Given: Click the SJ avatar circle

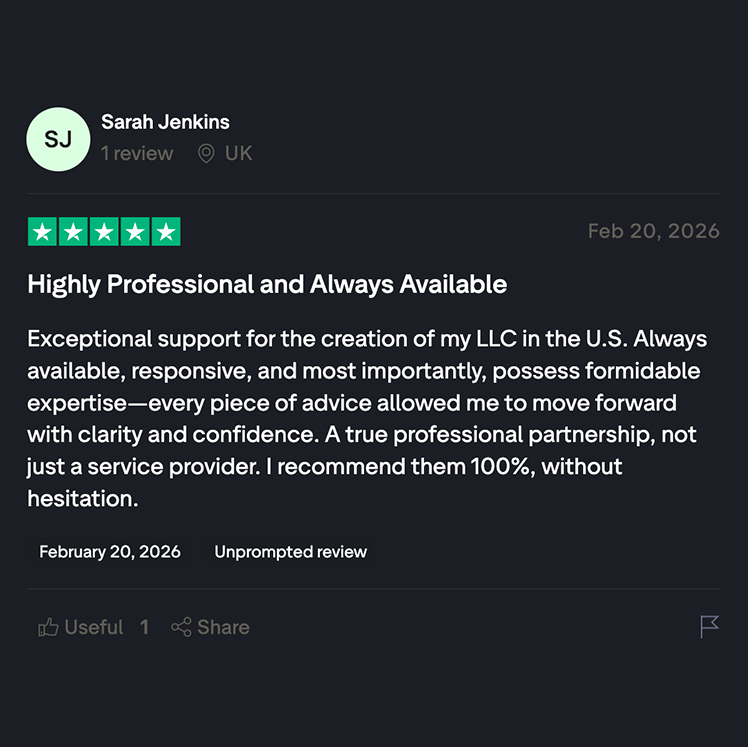Looking at the screenshot, I should 58,139.
